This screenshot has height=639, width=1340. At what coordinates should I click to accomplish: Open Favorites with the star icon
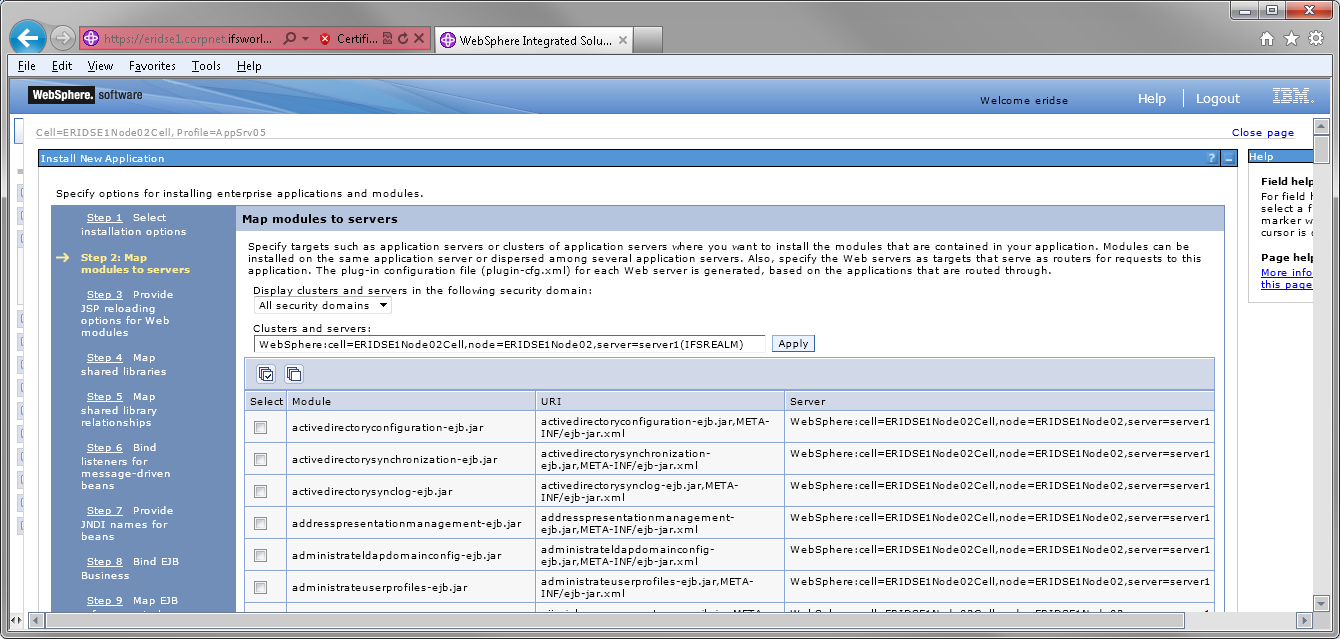coord(1293,39)
